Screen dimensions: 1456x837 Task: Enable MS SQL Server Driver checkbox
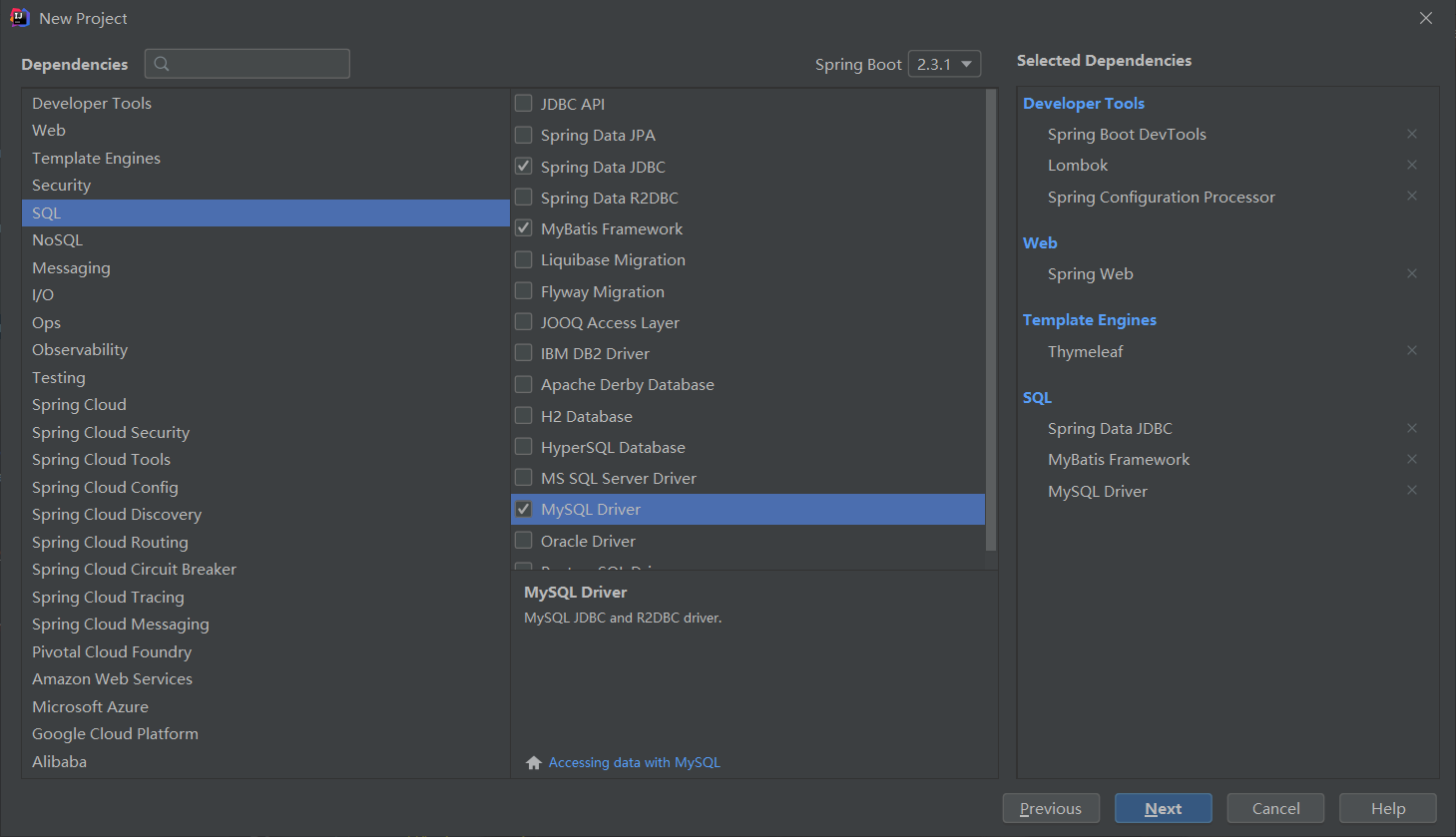point(523,477)
